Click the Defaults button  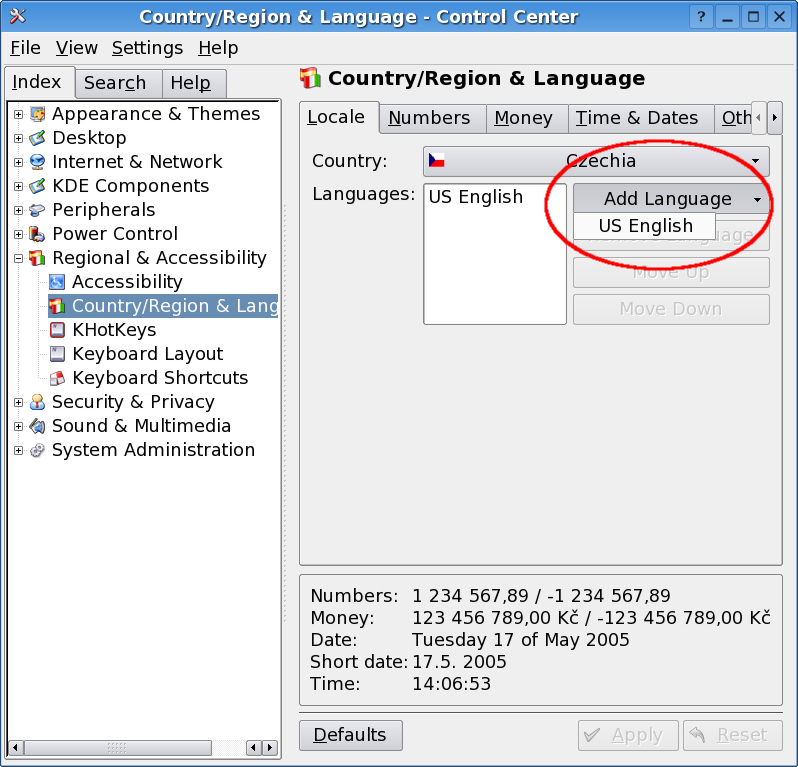tap(351, 735)
